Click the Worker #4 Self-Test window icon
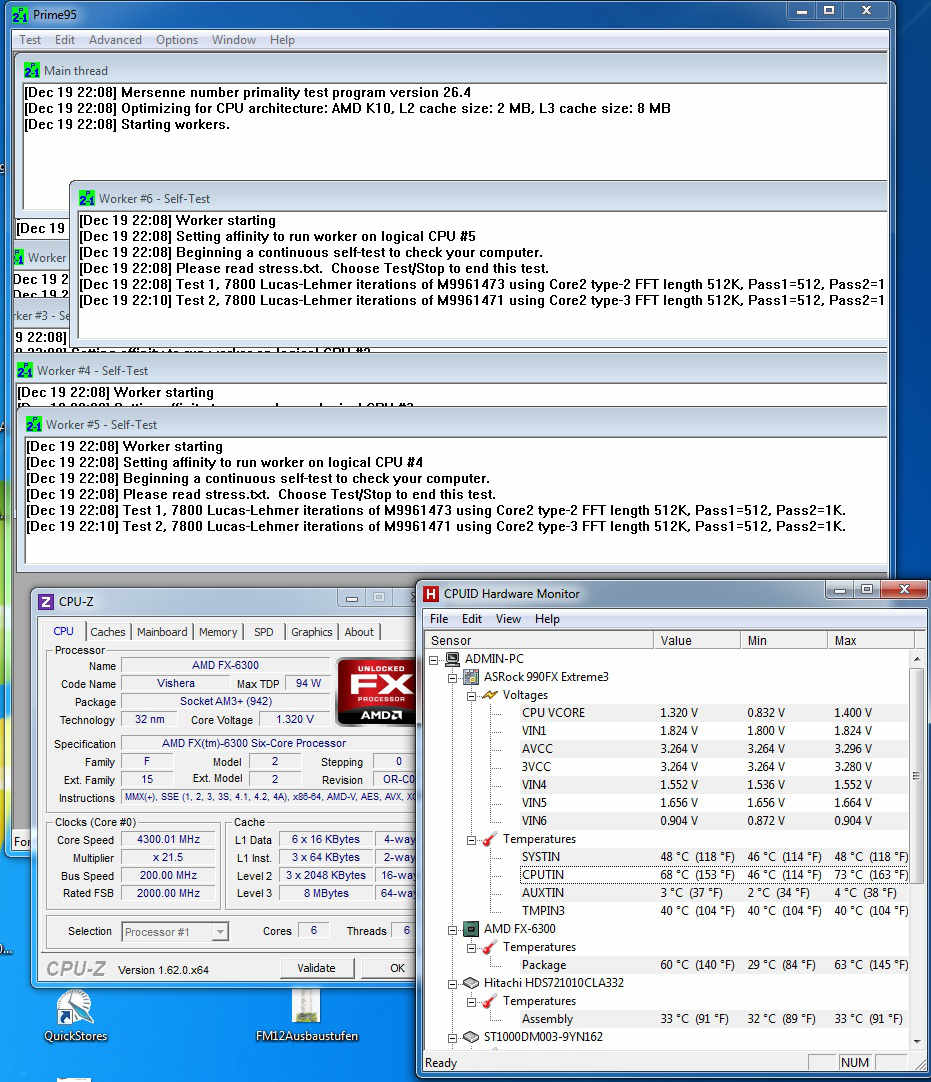 [x=25, y=371]
